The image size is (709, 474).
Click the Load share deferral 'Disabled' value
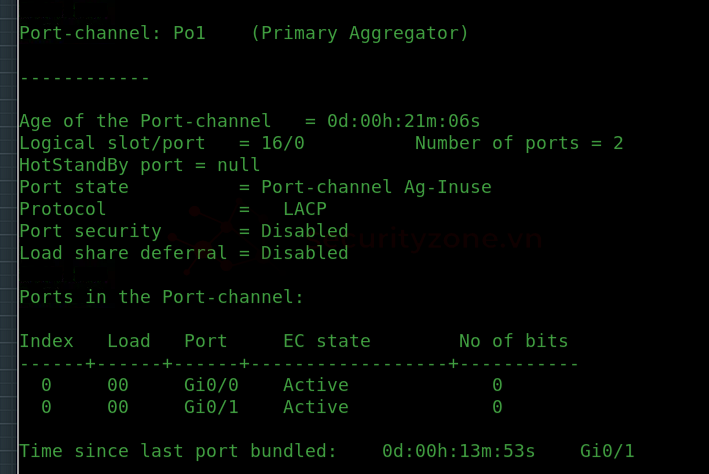(305, 253)
